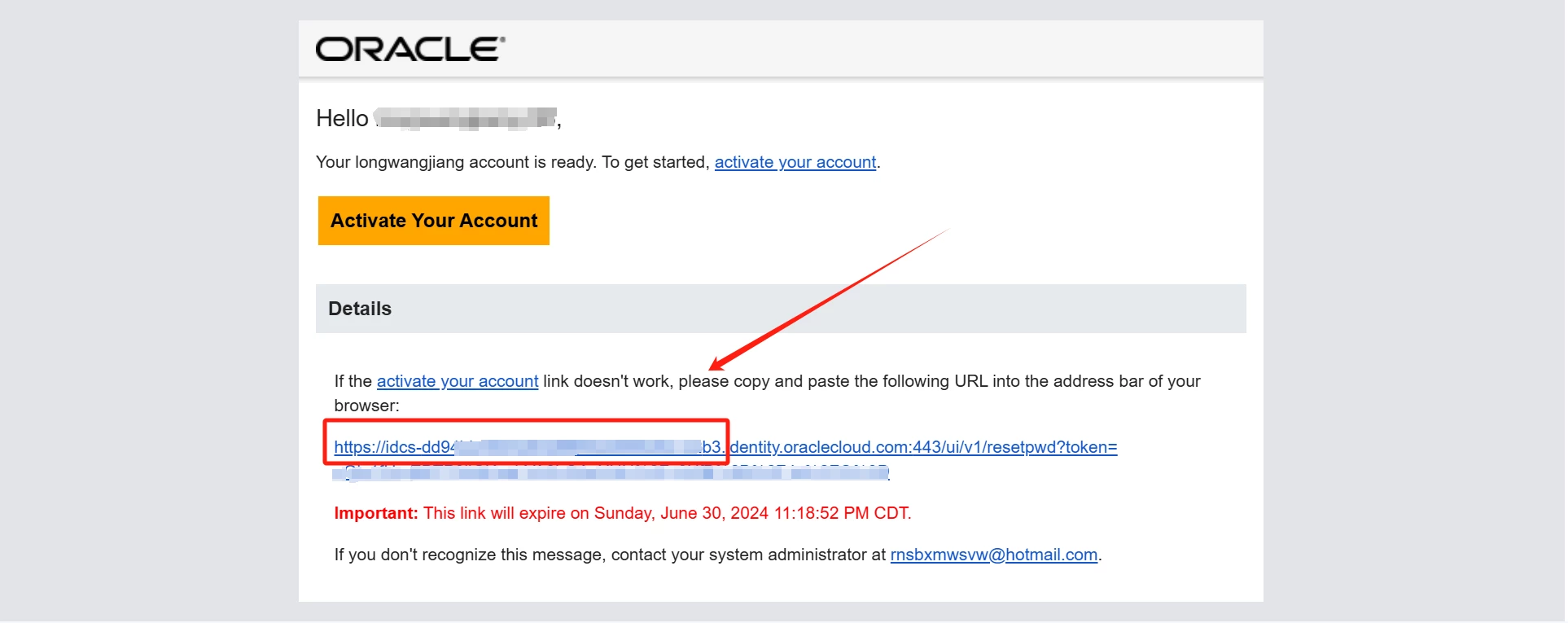This screenshot has height=623, width=1568.
Task: Open the activate your account link under Details
Action: (457, 381)
